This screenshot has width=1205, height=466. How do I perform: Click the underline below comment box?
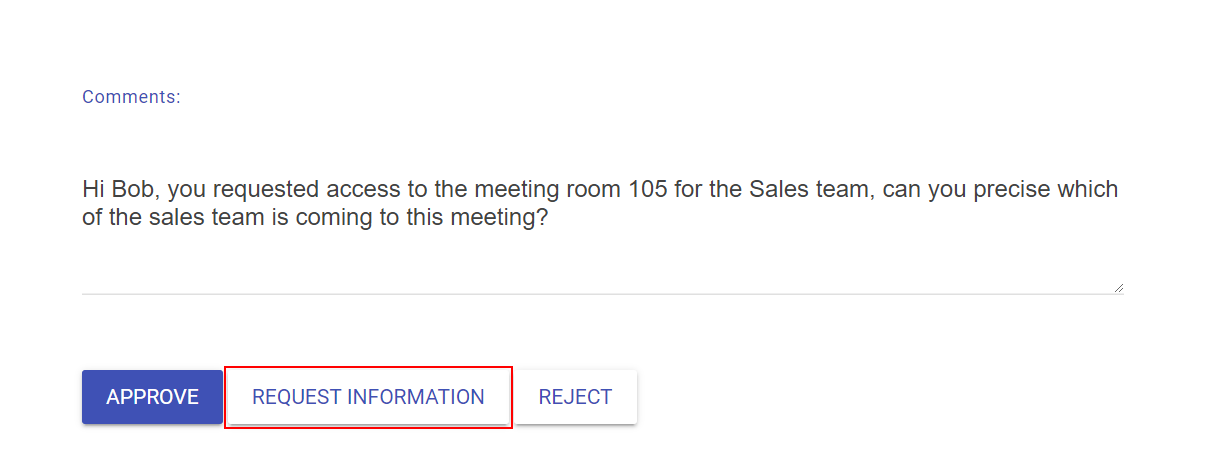point(603,294)
